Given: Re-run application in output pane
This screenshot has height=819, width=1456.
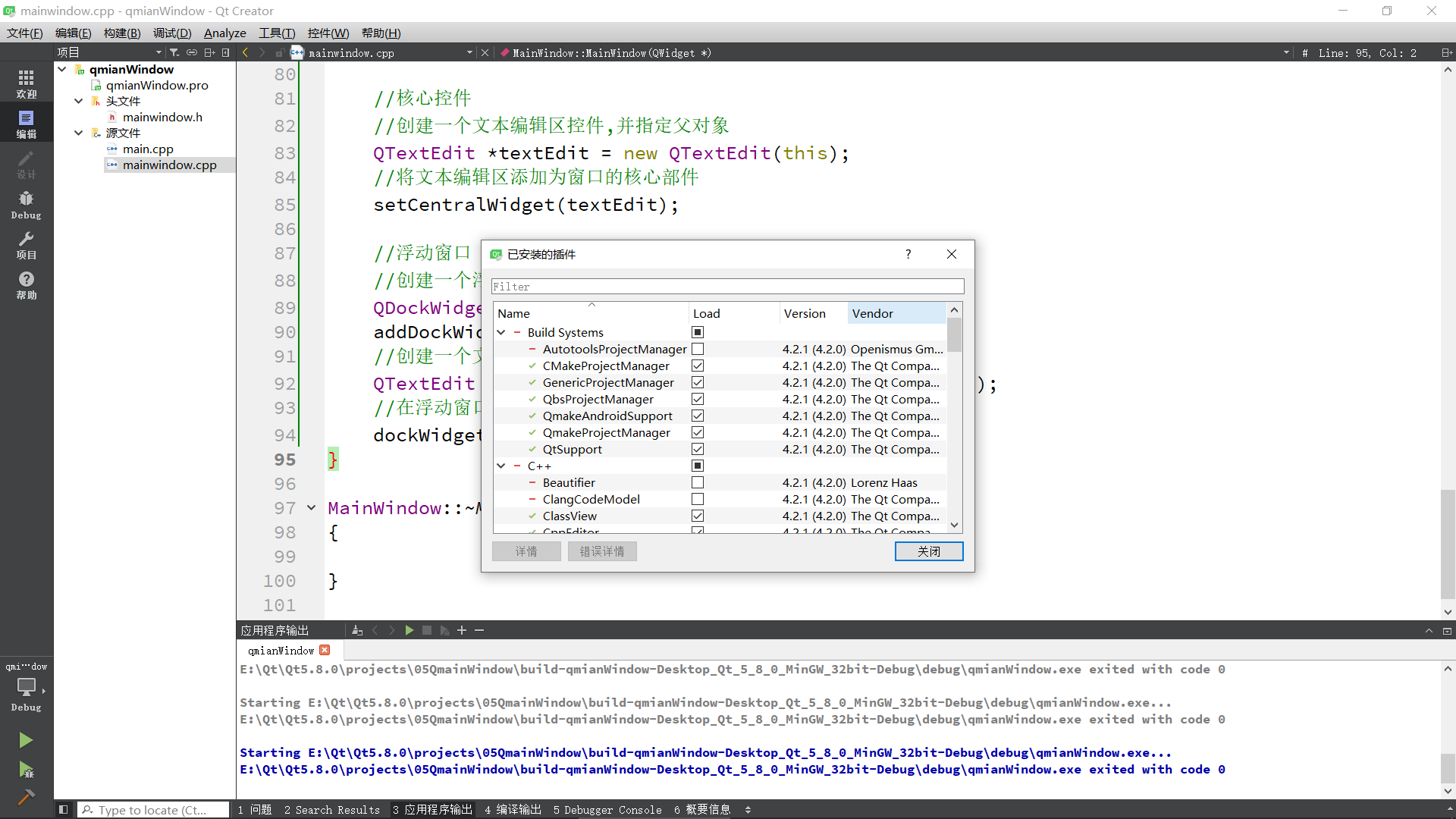Looking at the screenshot, I should point(409,630).
